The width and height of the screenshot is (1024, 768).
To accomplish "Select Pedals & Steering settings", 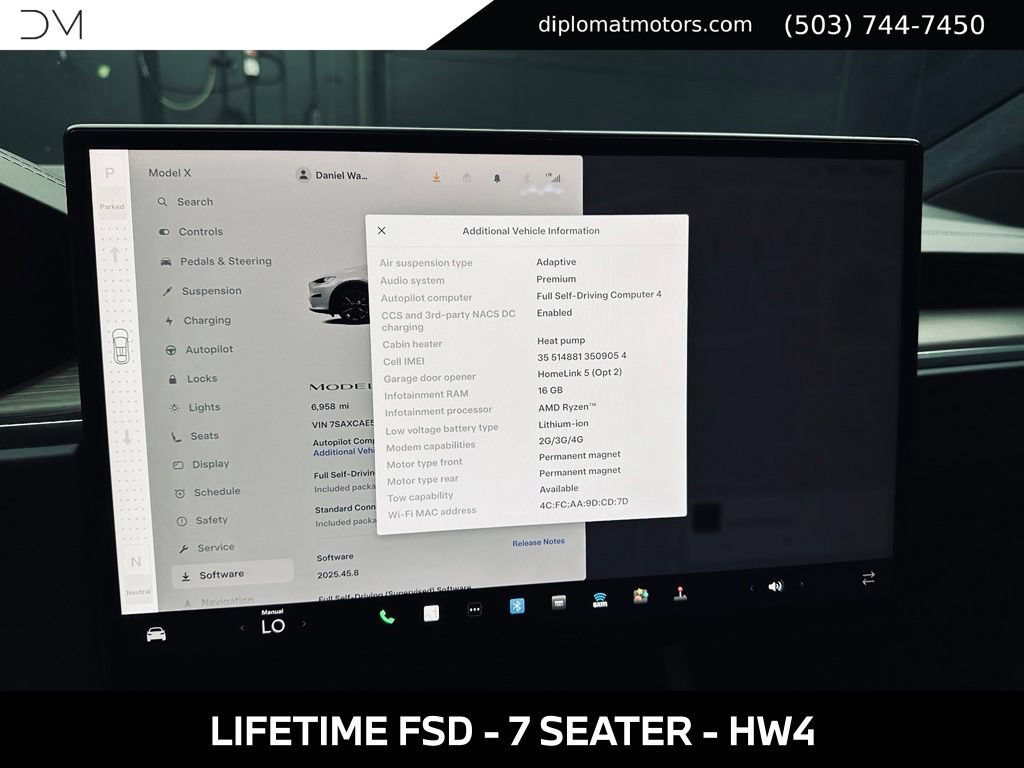I will 216,261.
